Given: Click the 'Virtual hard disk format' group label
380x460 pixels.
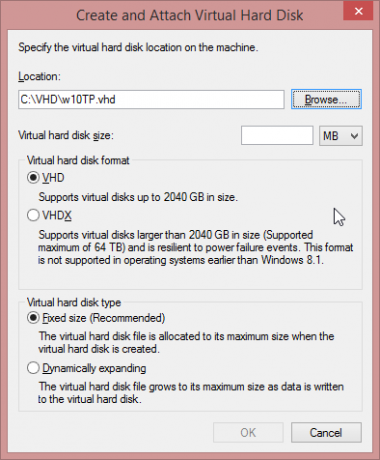Looking at the screenshot, I should click(78, 160).
